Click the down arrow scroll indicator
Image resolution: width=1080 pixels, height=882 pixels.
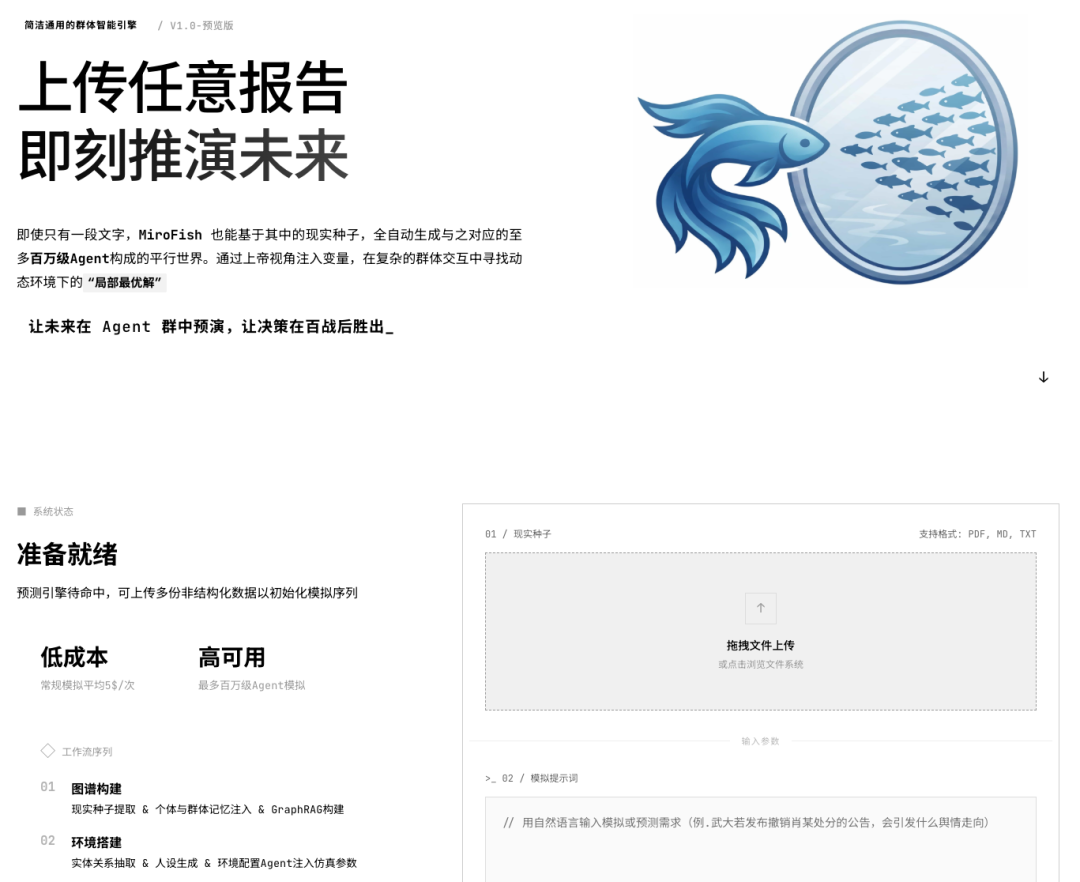[x=1044, y=377]
